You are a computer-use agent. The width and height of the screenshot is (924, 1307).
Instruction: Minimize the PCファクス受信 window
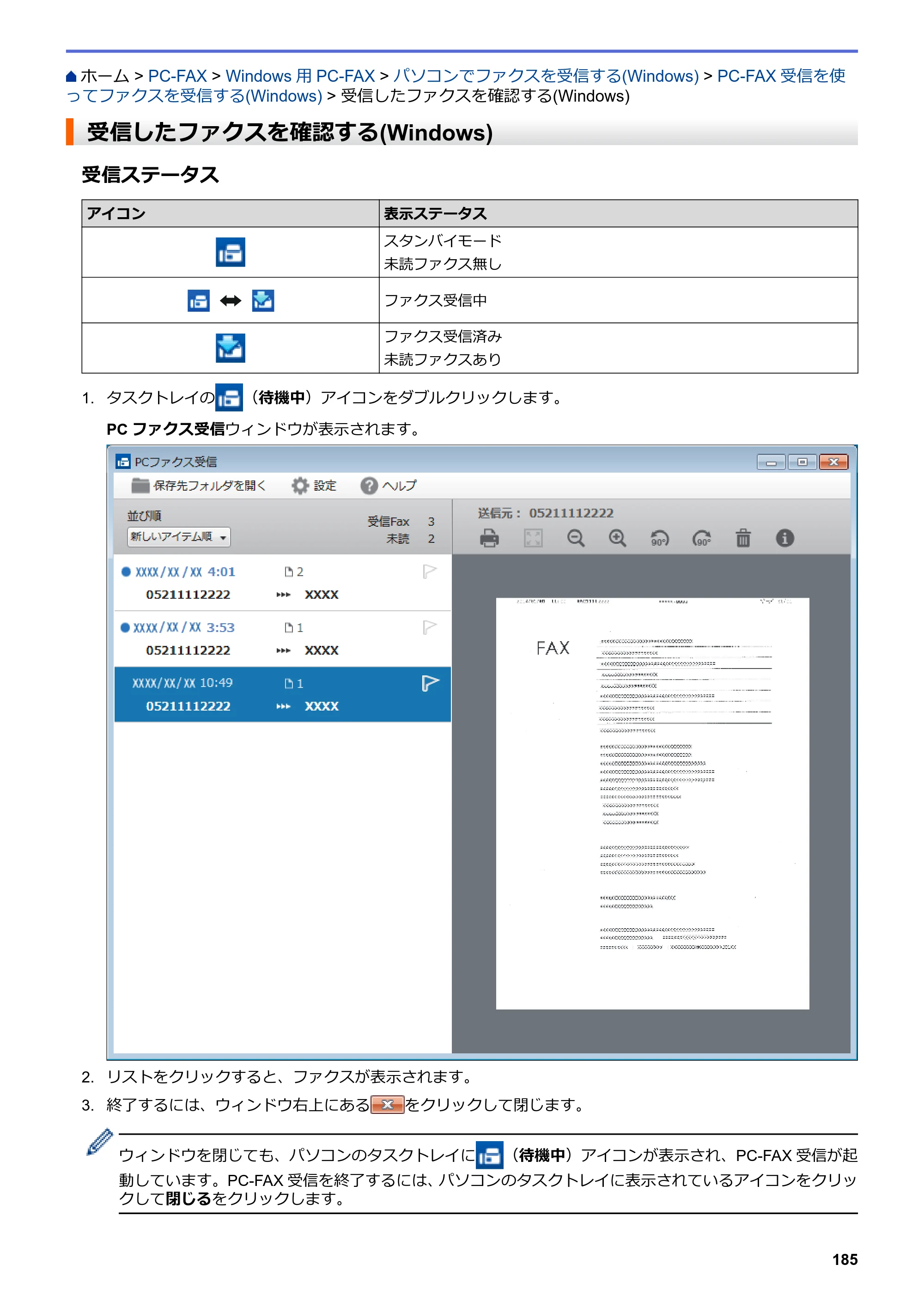tap(771, 462)
